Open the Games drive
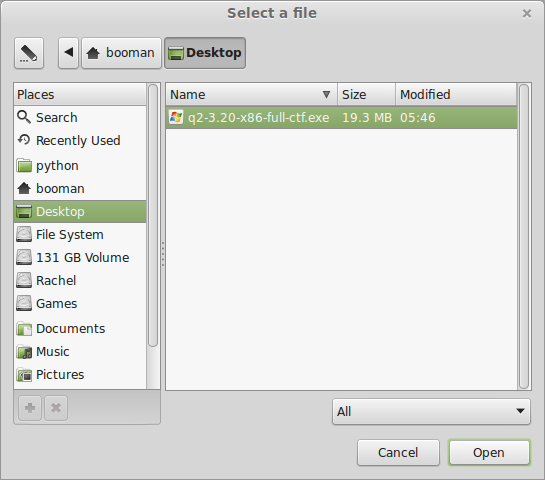Image resolution: width=545 pixels, height=480 pixels. [x=80, y=303]
